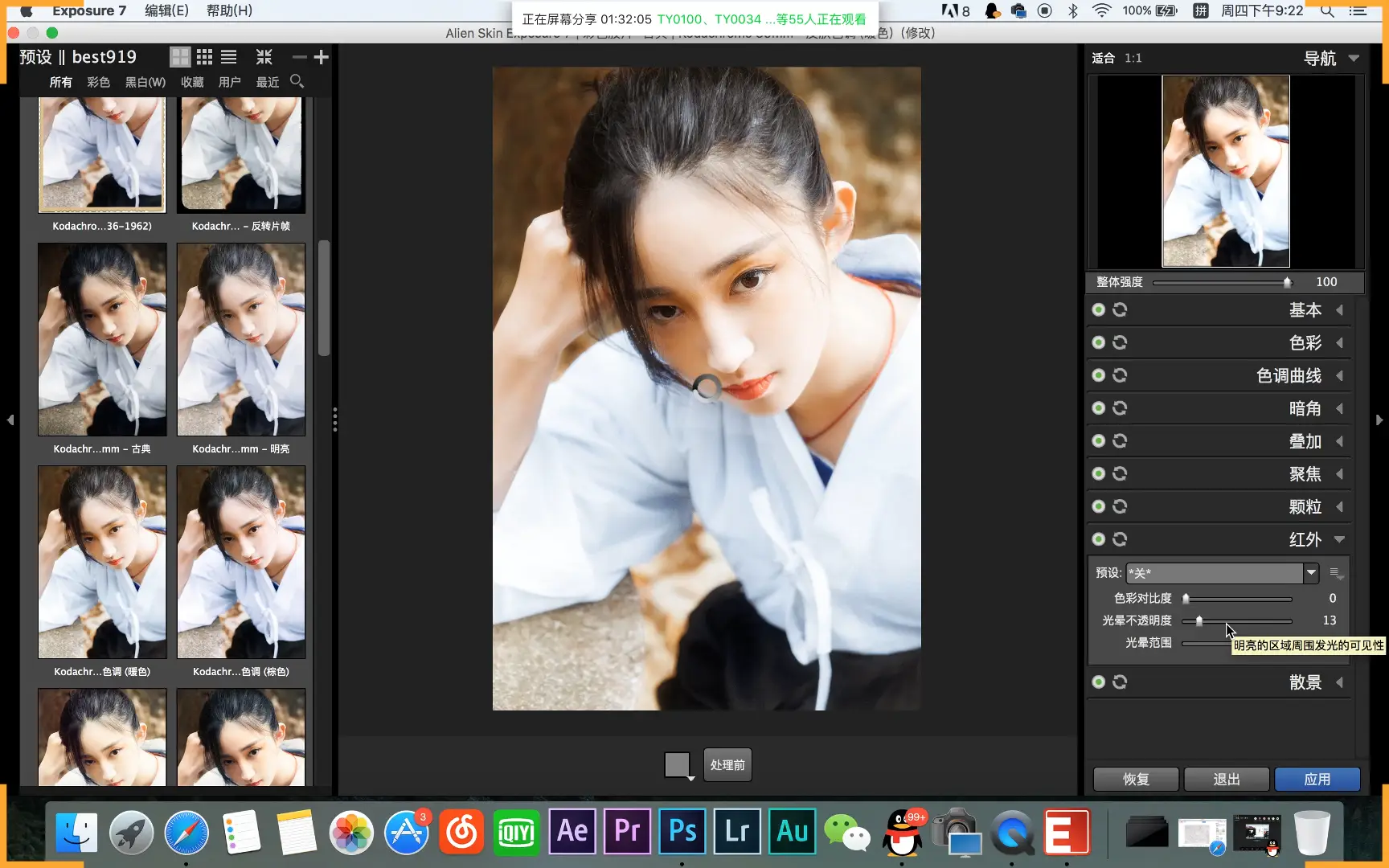The image size is (1389, 868).
Task: Switch presets to list view
Action: pyautogui.click(x=229, y=57)
